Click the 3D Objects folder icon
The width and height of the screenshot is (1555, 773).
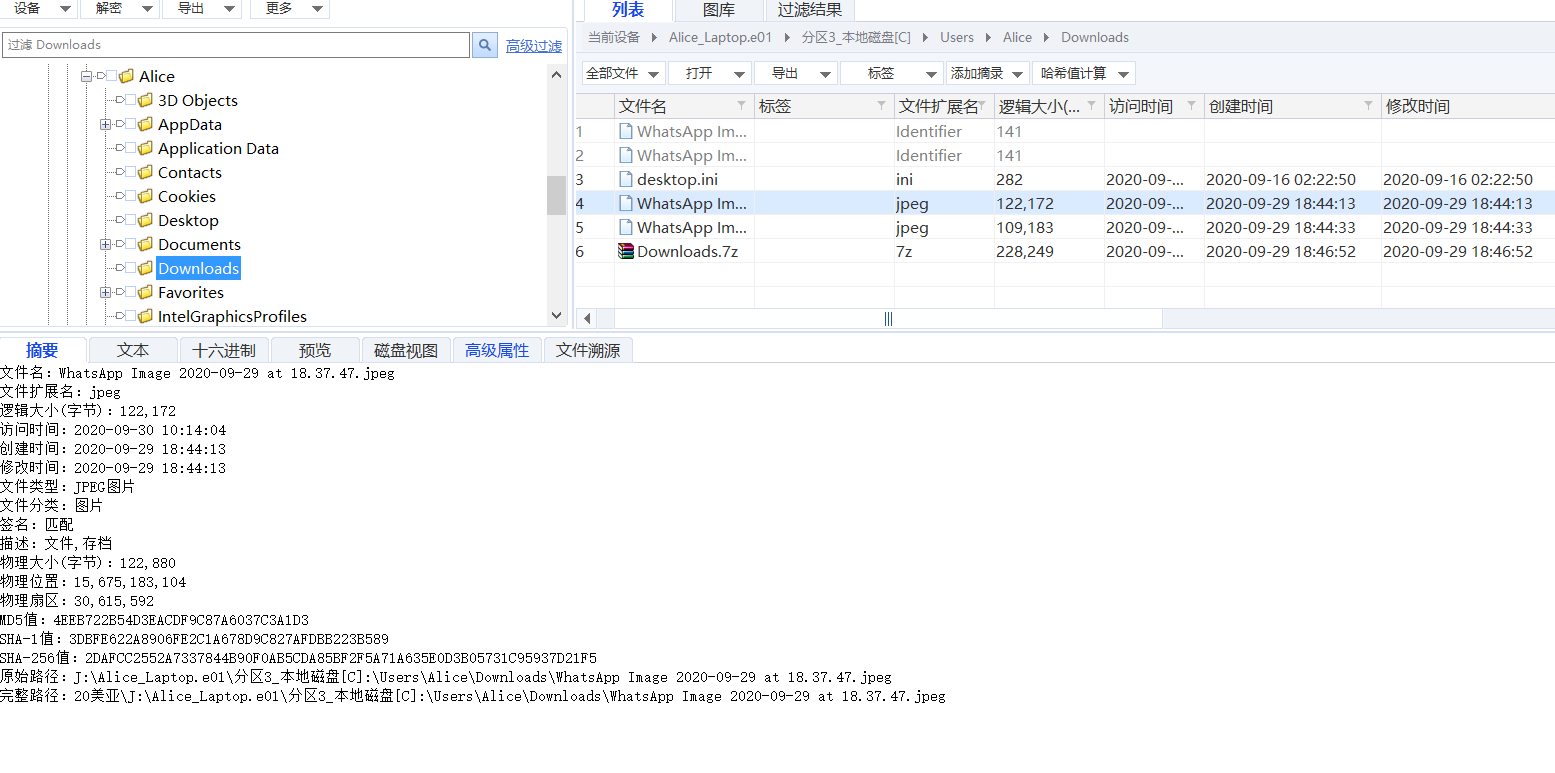click(145, 100)
